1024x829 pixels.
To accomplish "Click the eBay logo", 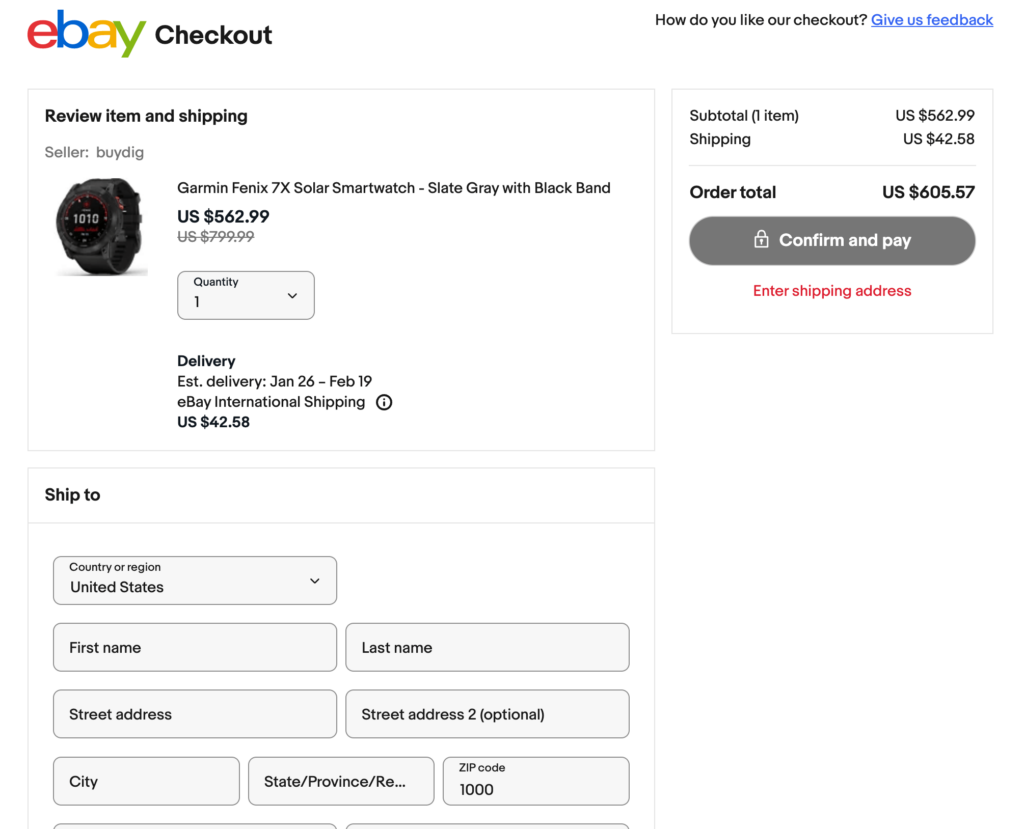I will (86, 34).
